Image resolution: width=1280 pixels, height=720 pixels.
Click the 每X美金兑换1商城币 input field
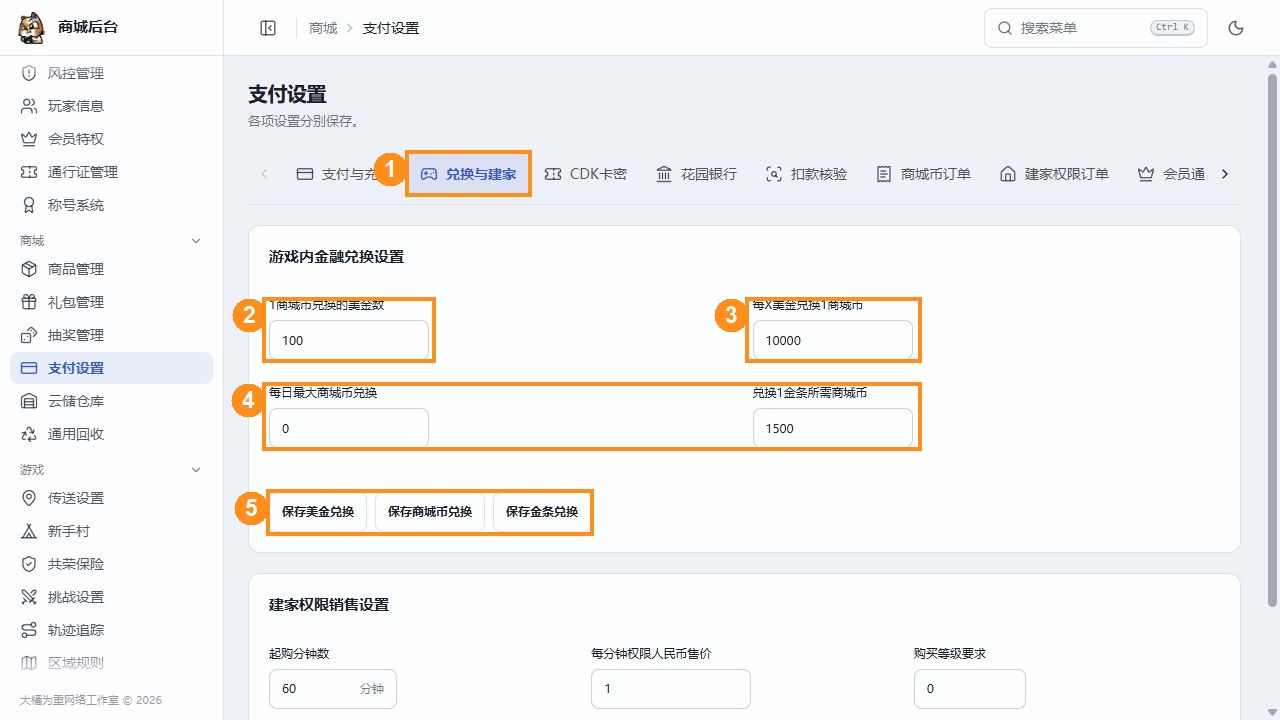point(833,340)
